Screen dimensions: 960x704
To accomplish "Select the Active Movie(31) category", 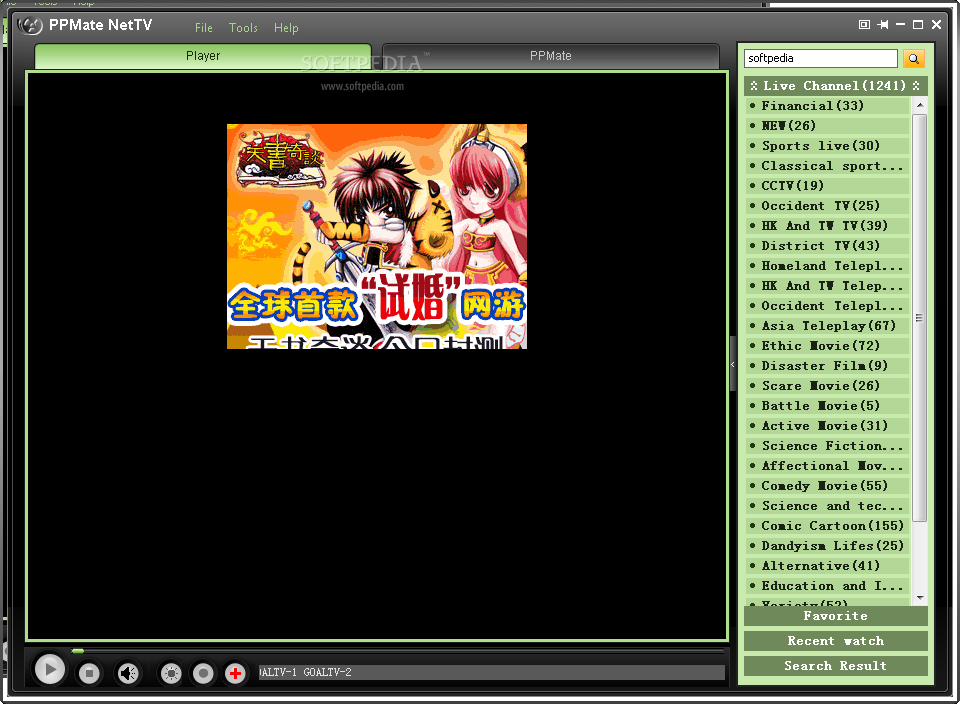I will (828, 425).
